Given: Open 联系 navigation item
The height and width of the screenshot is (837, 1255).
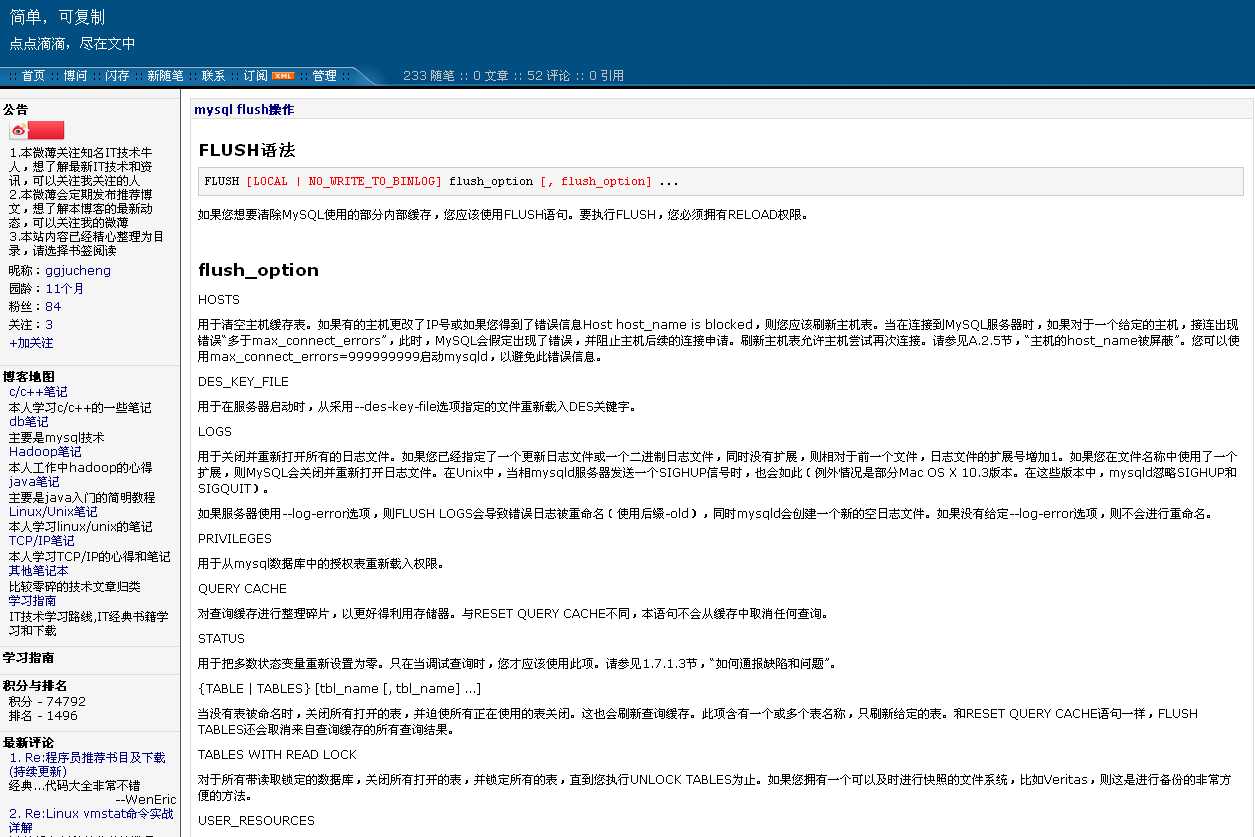Looking at the screenshot, I should pyautogui.click(x=213, y=76).
